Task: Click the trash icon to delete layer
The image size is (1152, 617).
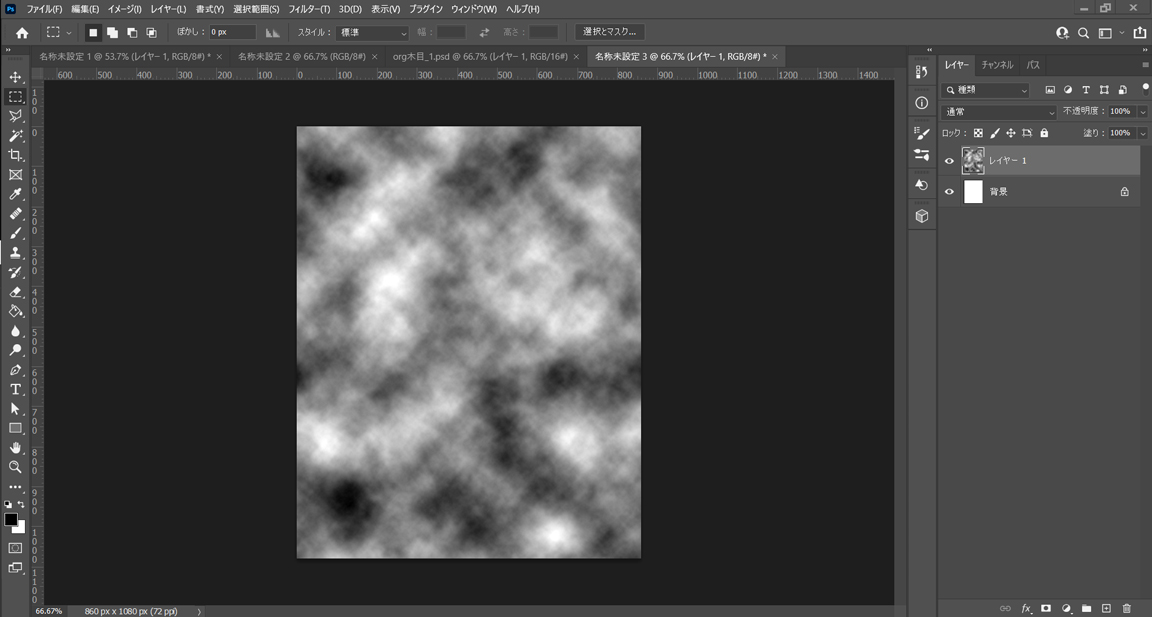Action: 1127,608
